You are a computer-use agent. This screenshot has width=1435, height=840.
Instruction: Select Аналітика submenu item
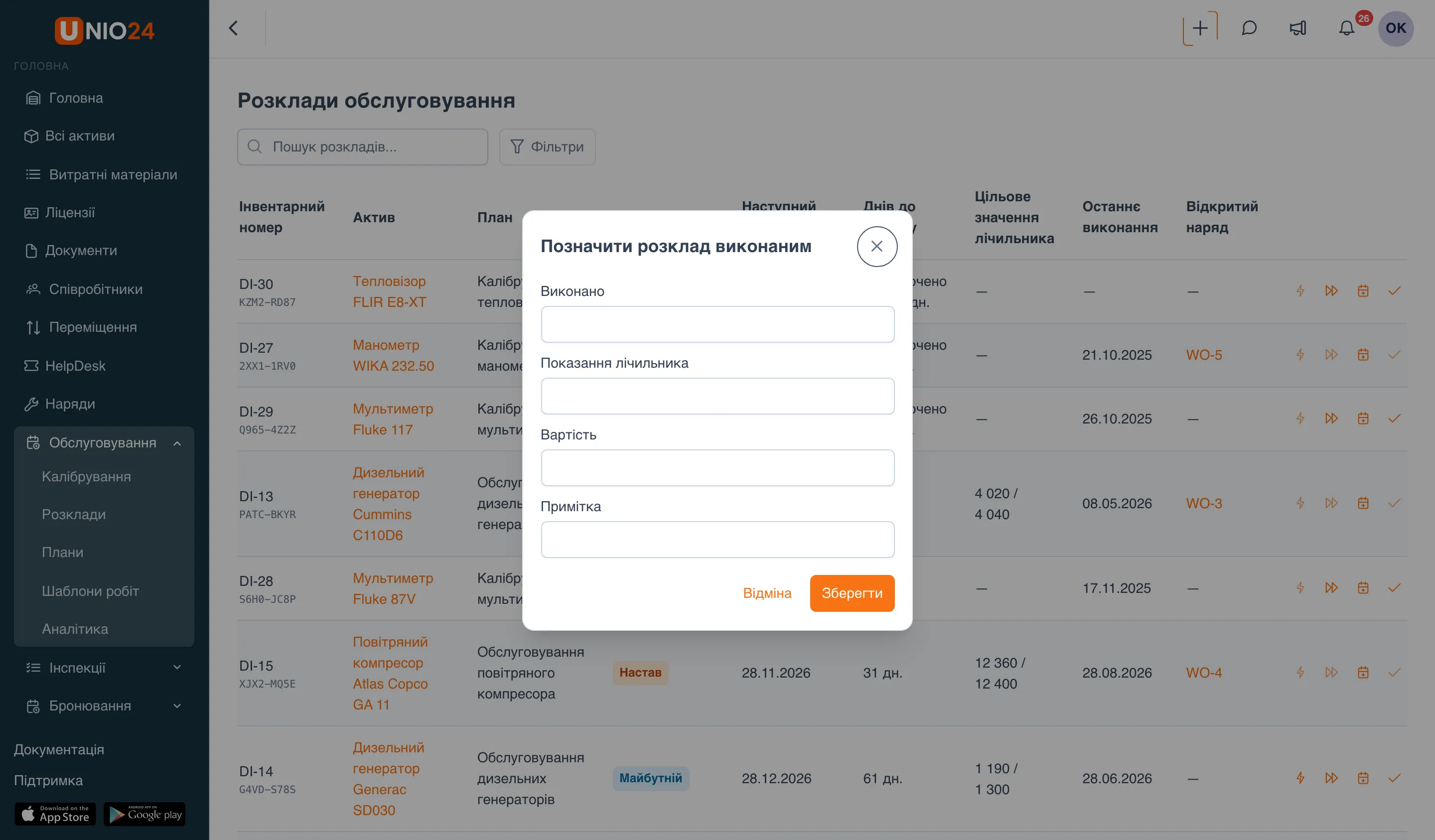point(75,629)
